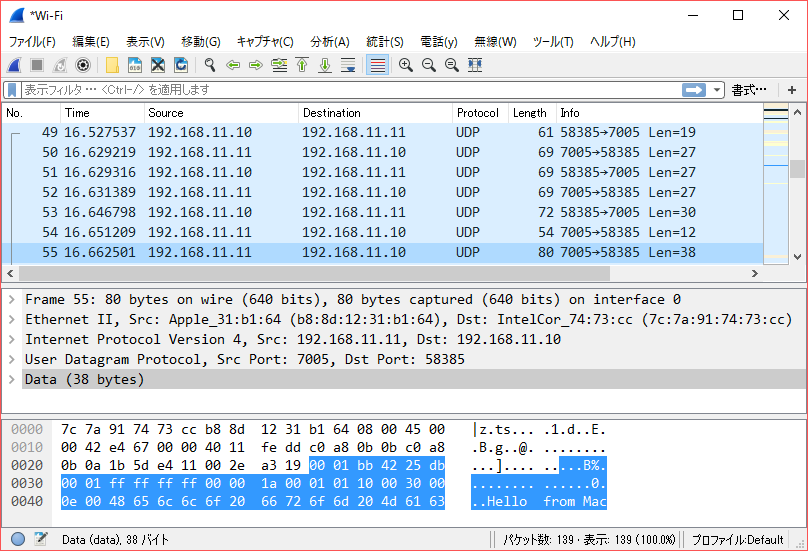Click the save capture file icon
The width and height of the screenshot is (808, 551).
coord(135,65)
